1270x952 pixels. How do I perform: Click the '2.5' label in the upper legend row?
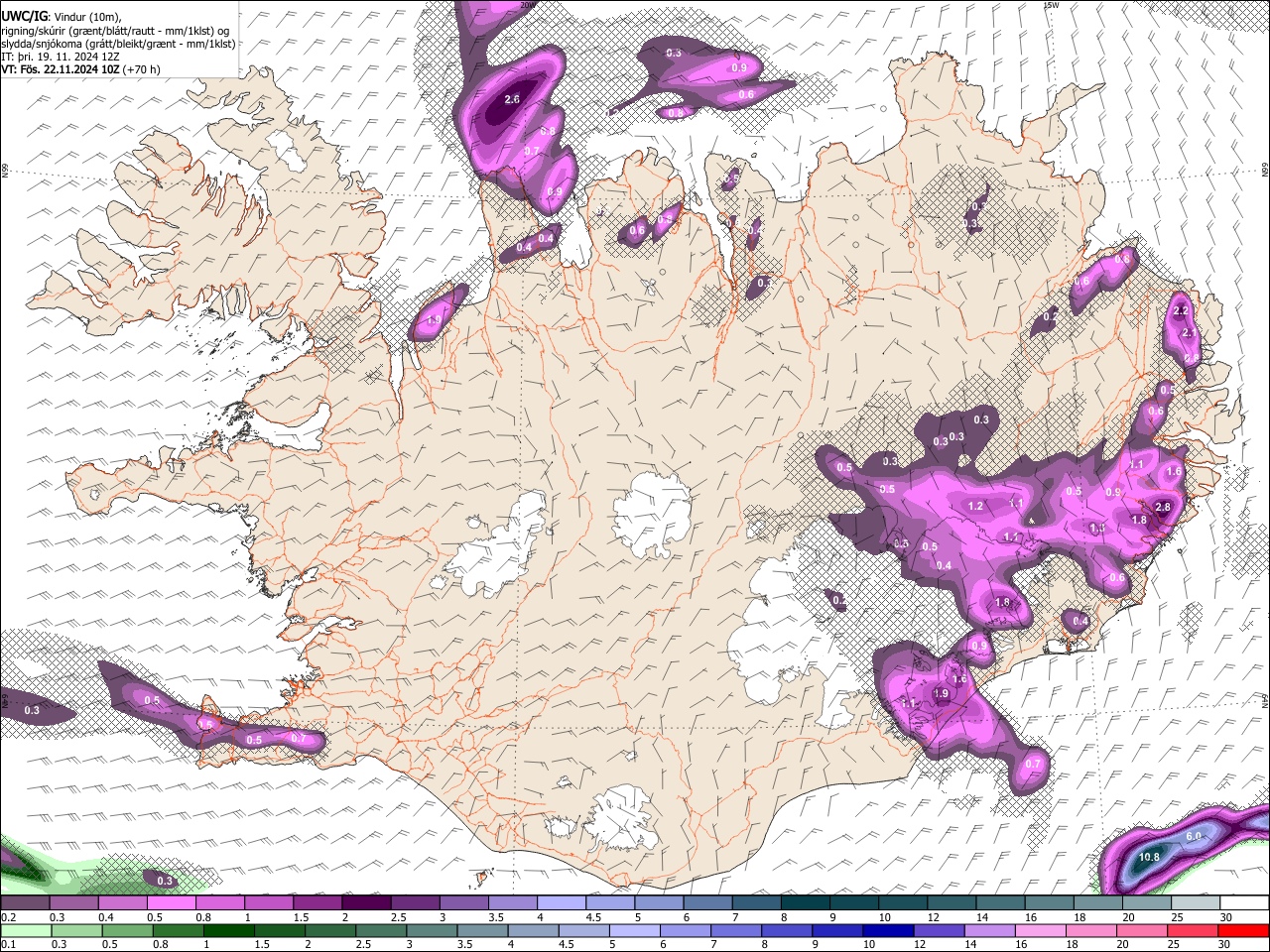[x=398, y=917]
